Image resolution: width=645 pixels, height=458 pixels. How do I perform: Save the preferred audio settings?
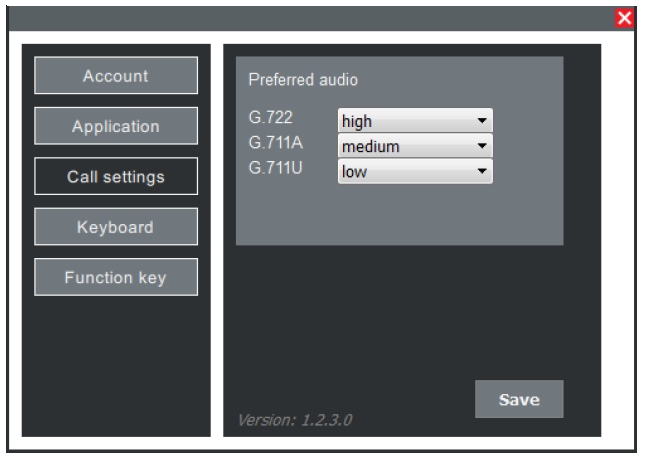pyautogui.click(x=519, y=399)
